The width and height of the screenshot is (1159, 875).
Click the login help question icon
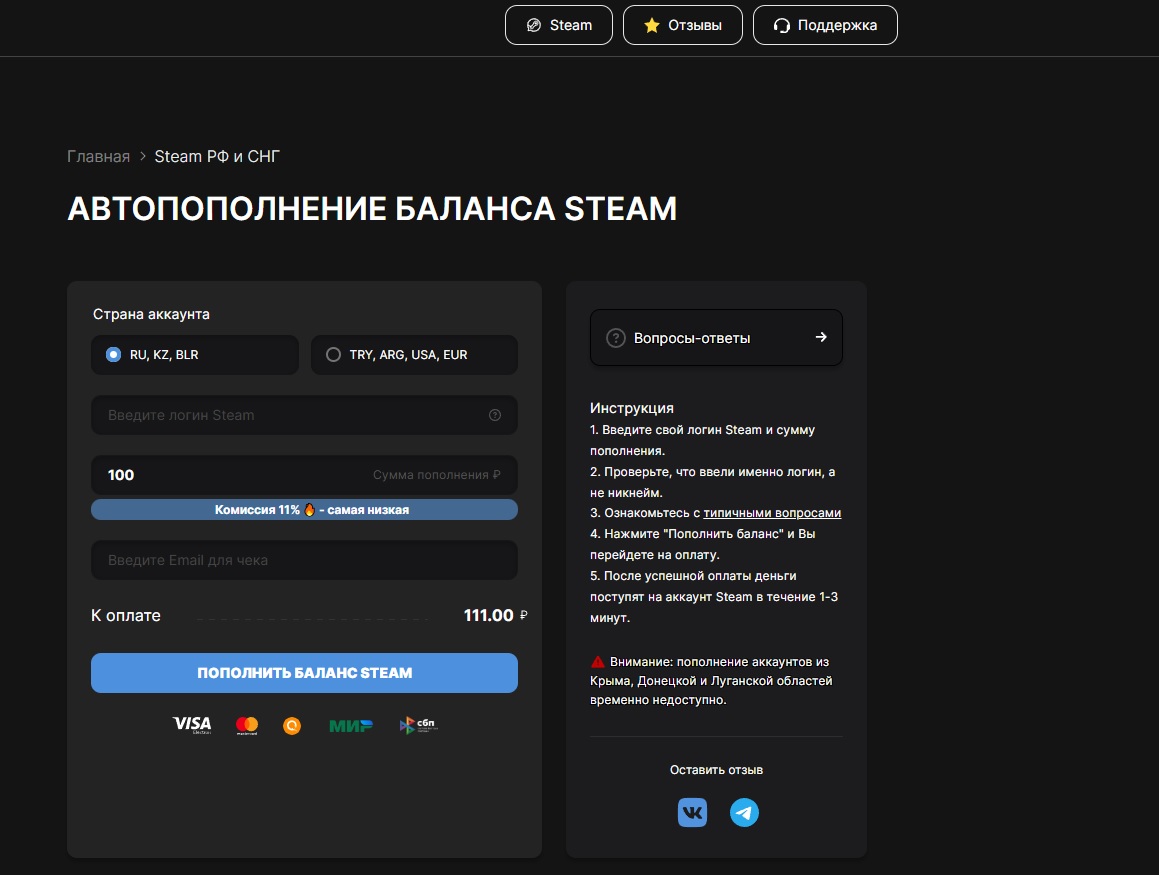point(495,415)
